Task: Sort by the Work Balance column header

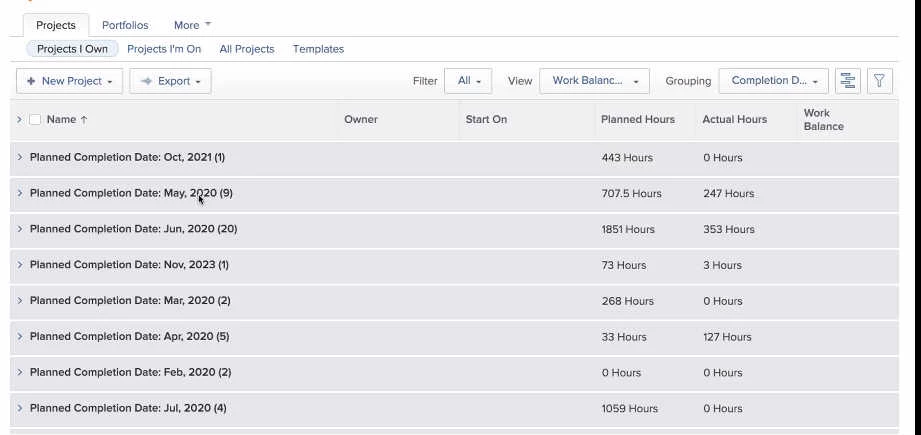Action: (x=823, y=120)
